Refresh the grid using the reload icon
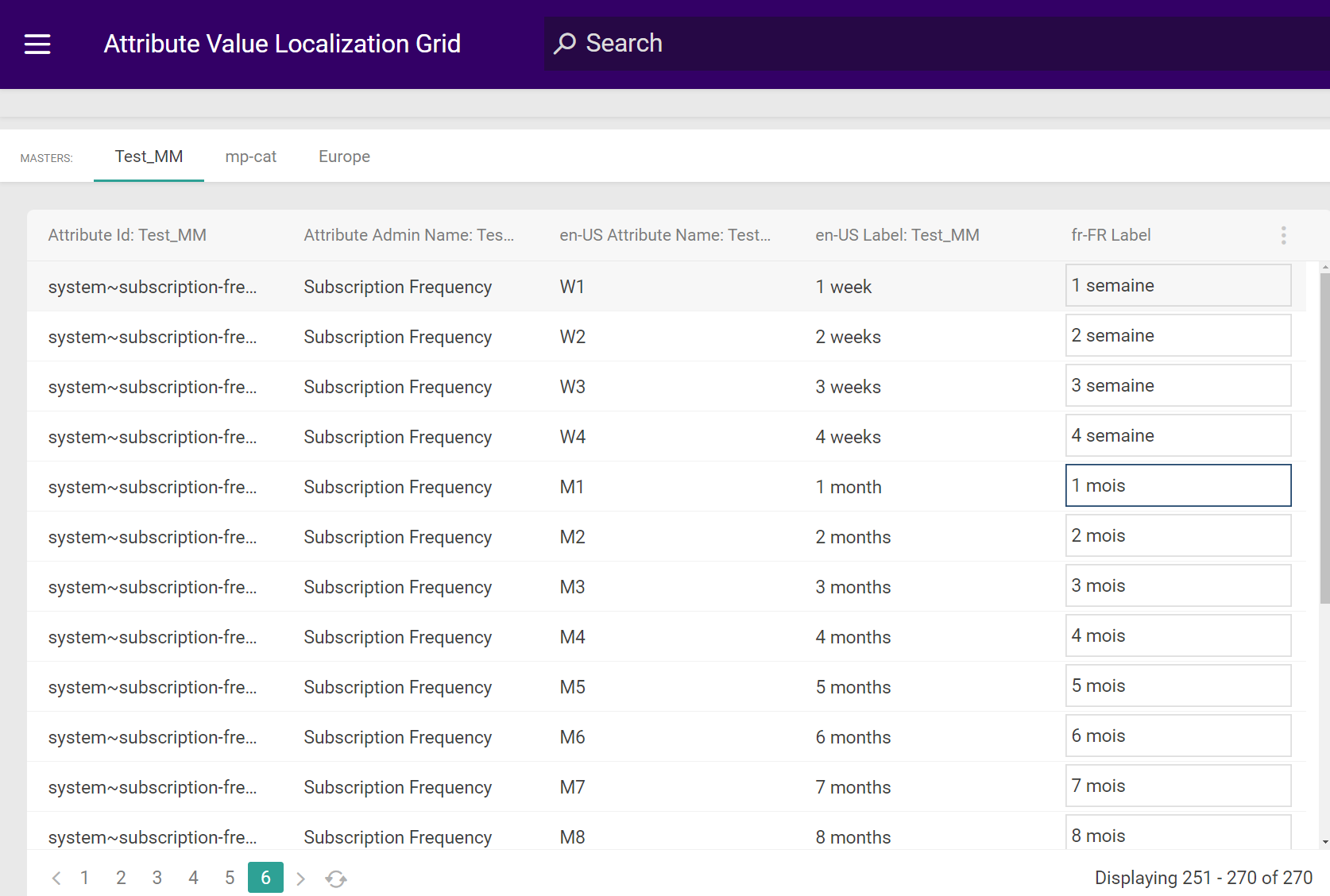This screenshot has width=1330, height=896. pos(336,878)
